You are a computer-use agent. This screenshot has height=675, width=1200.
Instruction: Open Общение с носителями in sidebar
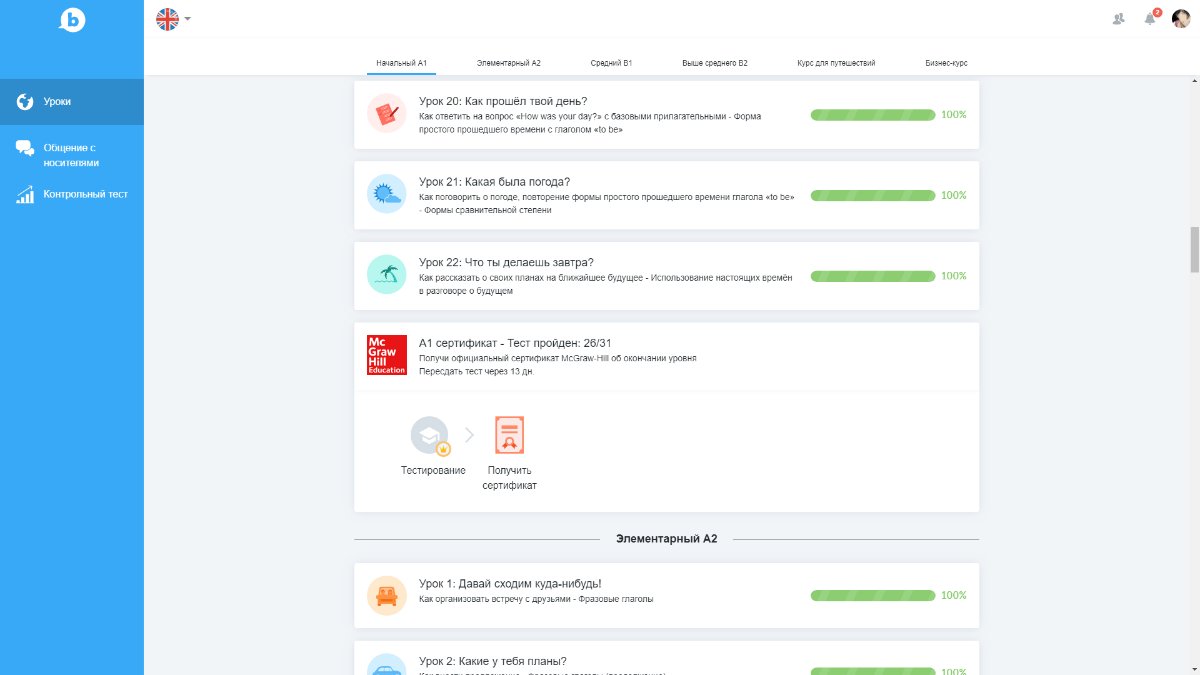(x=70, y=155)
